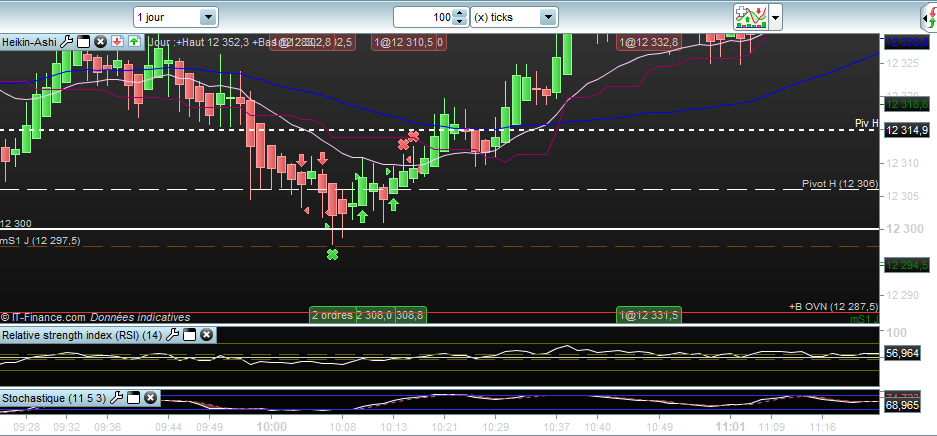Open RSI indicator settings wrench
The image size is (937, 436).
172,335
